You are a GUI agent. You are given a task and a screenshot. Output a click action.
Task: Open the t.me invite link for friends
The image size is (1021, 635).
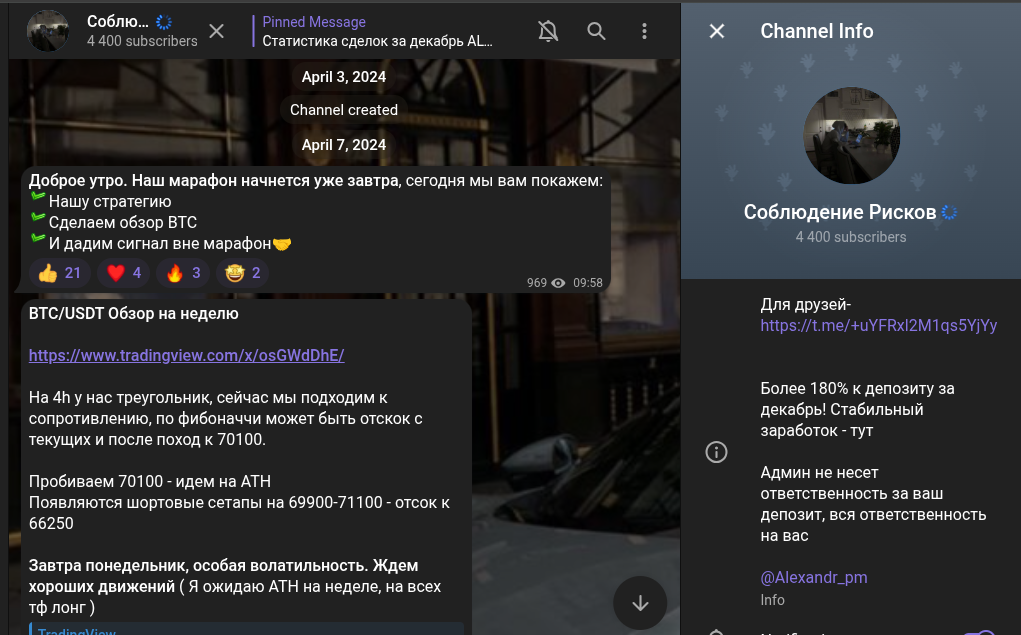878,325
